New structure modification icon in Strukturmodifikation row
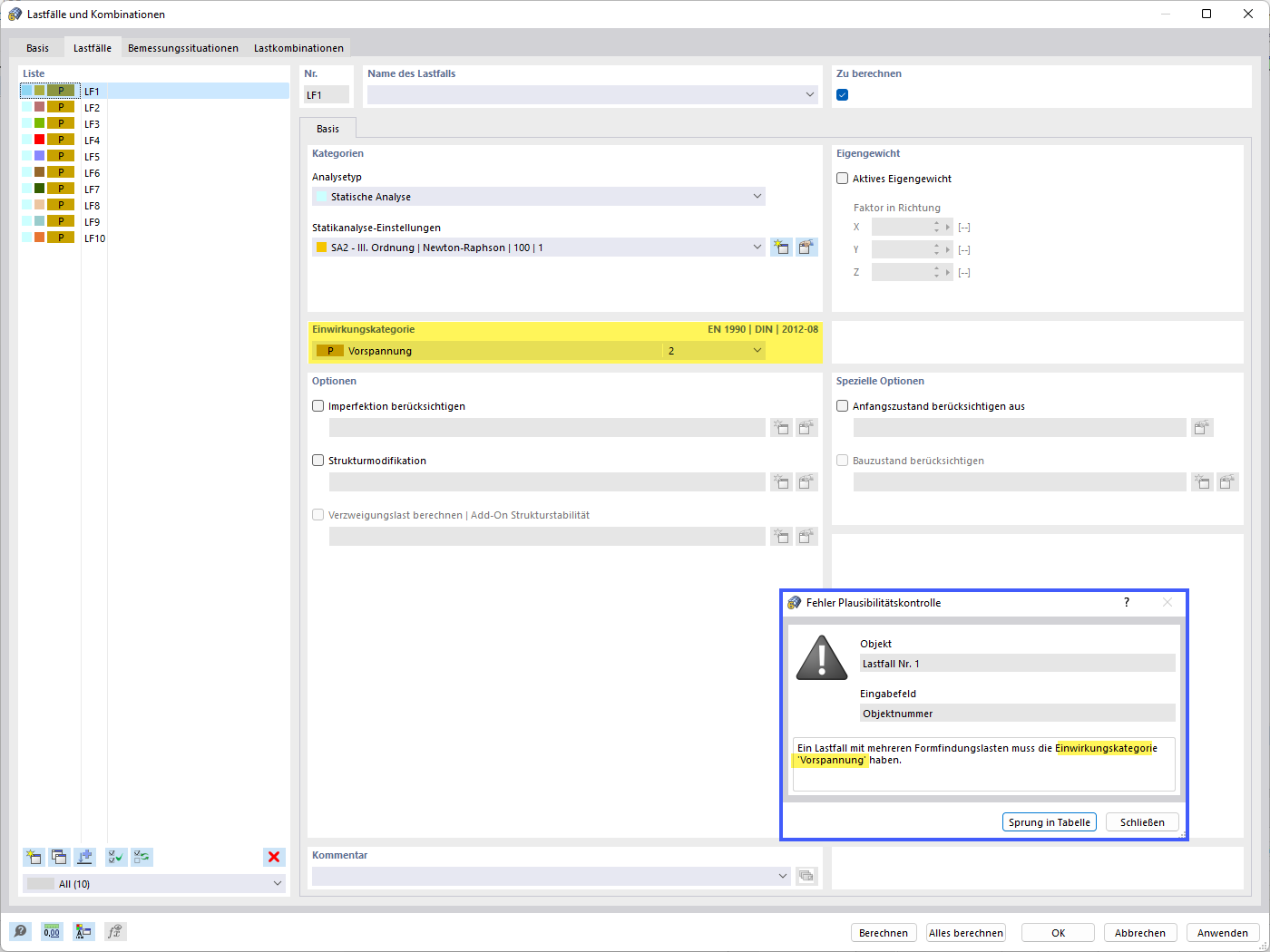 [x=781, y=481]
